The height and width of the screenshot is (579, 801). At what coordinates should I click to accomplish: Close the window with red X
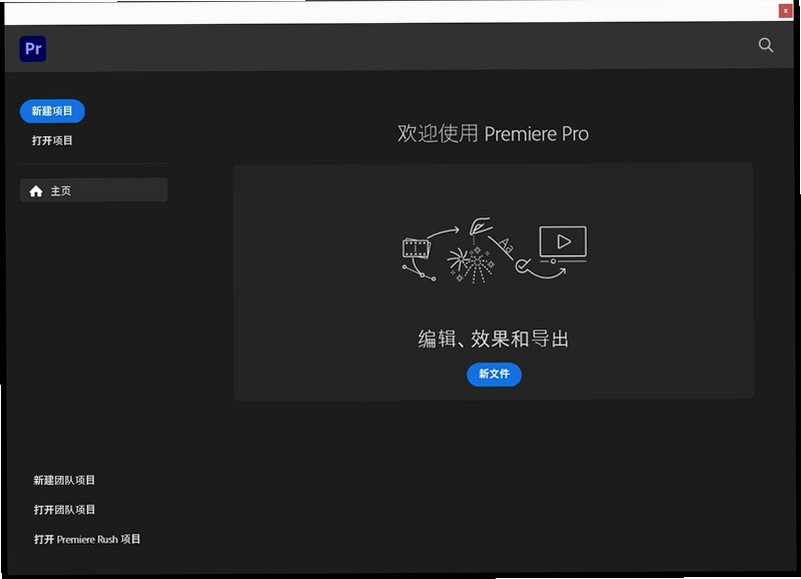tap(785, 11)
